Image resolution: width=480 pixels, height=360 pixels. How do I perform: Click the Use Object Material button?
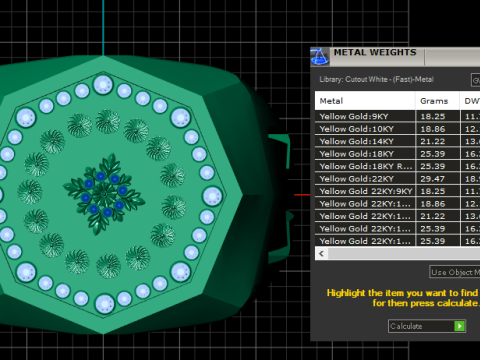coord(455,272)
